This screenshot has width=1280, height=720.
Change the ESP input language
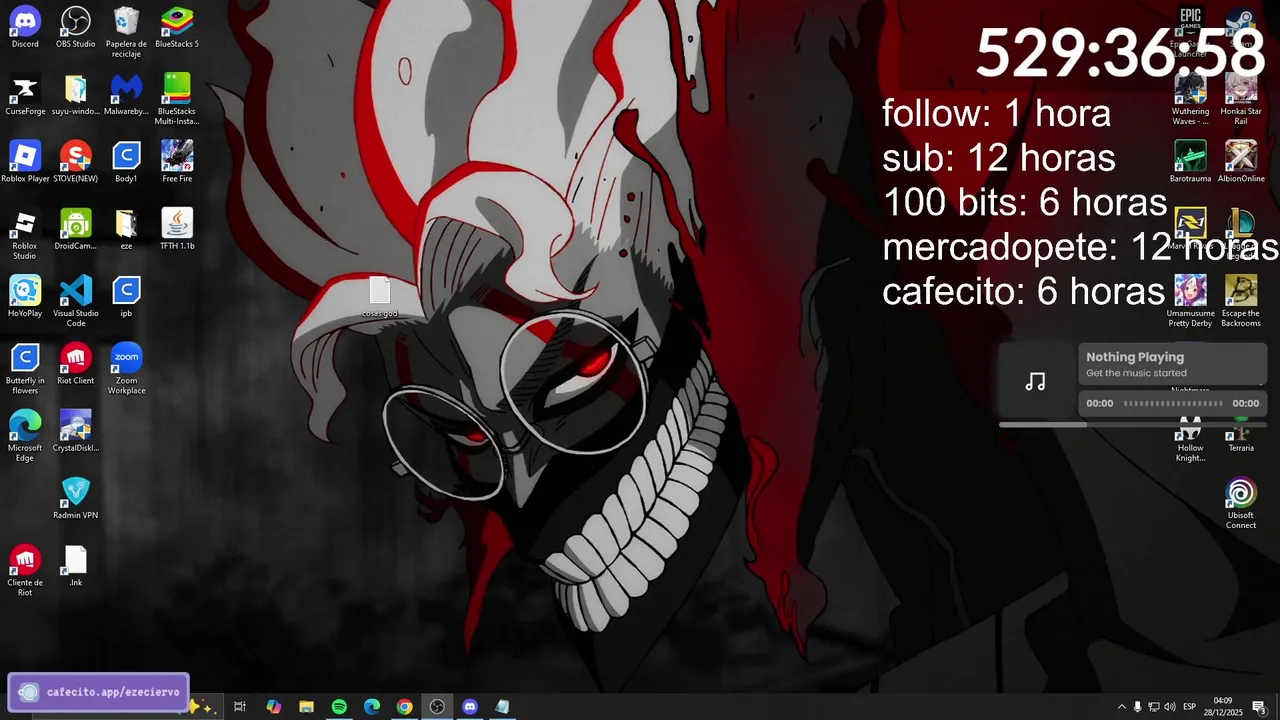pos(1189,707)
